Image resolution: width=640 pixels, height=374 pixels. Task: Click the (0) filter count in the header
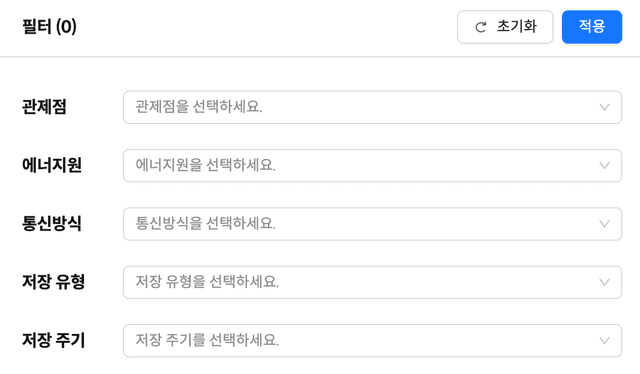pyautogui.click(x=66, y=27)
